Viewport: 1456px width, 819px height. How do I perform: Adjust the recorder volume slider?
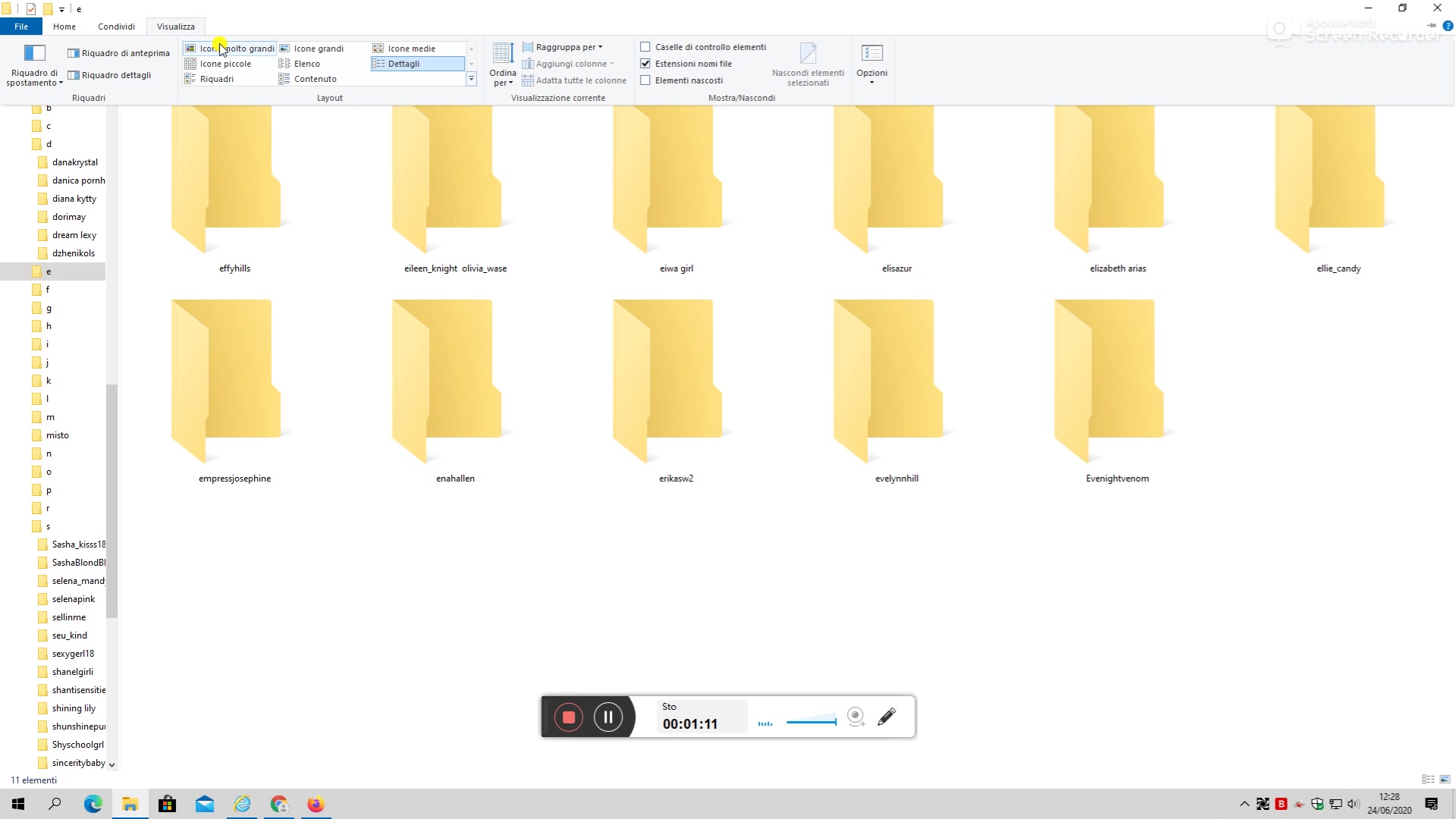811,721
